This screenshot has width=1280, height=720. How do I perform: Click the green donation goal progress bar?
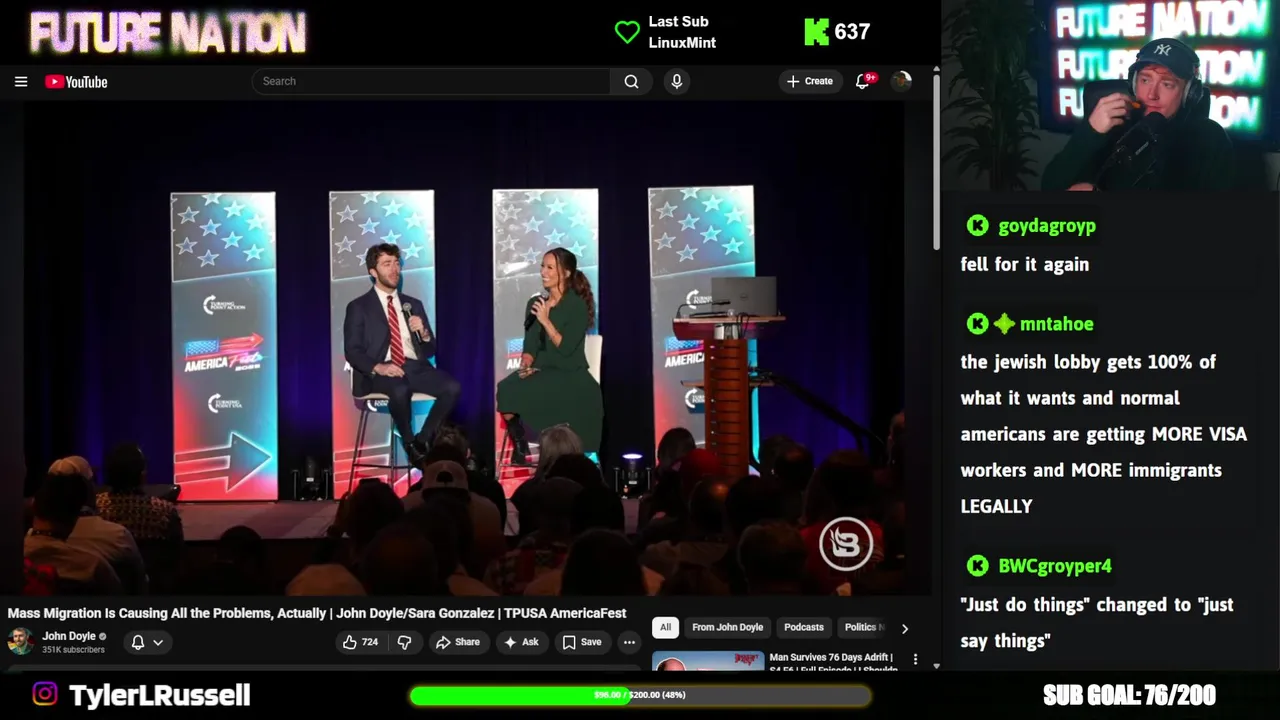click(x=640, y=695)
